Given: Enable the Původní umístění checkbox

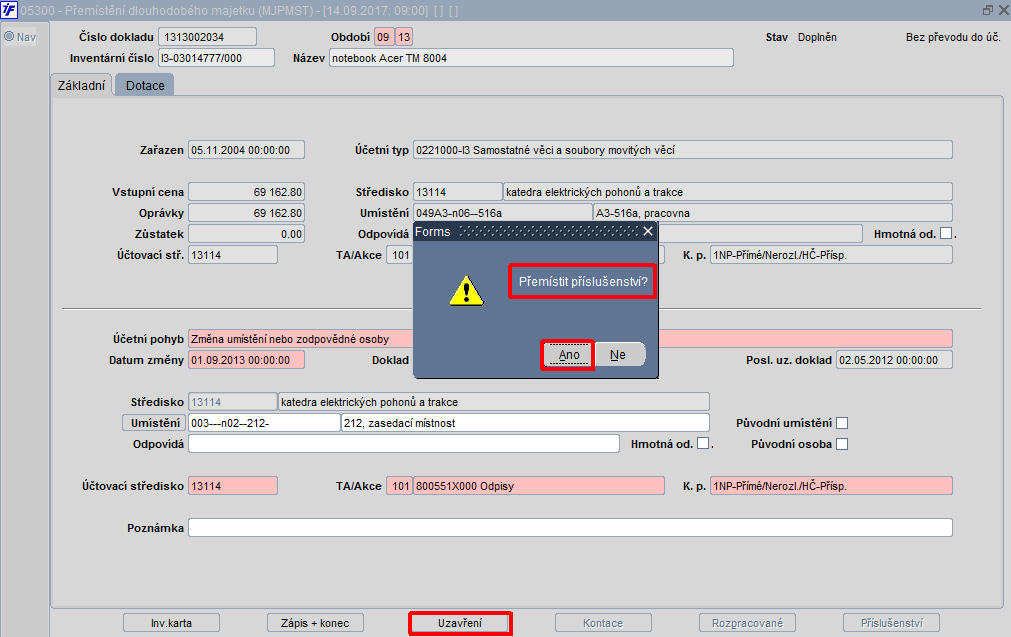Looking at the screenshot, I should coord(841,423).
